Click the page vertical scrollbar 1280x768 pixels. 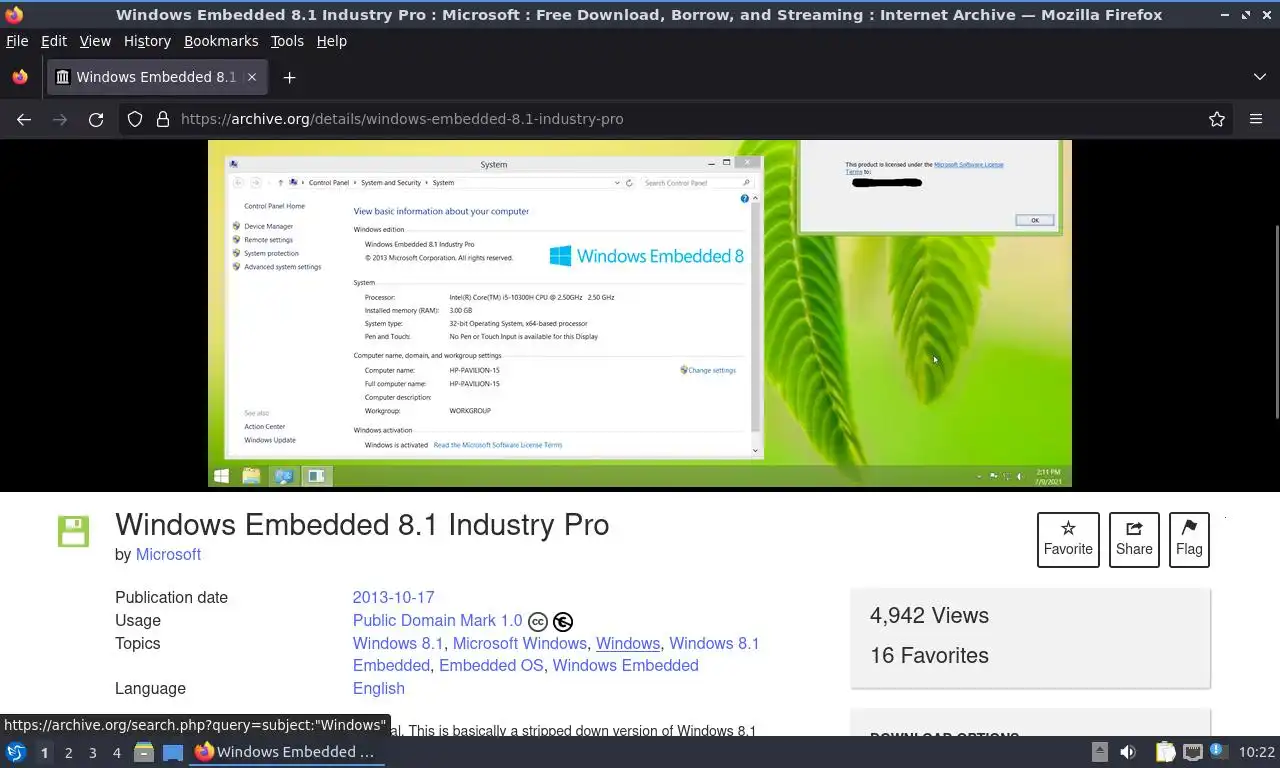(x=1276, y=320)
